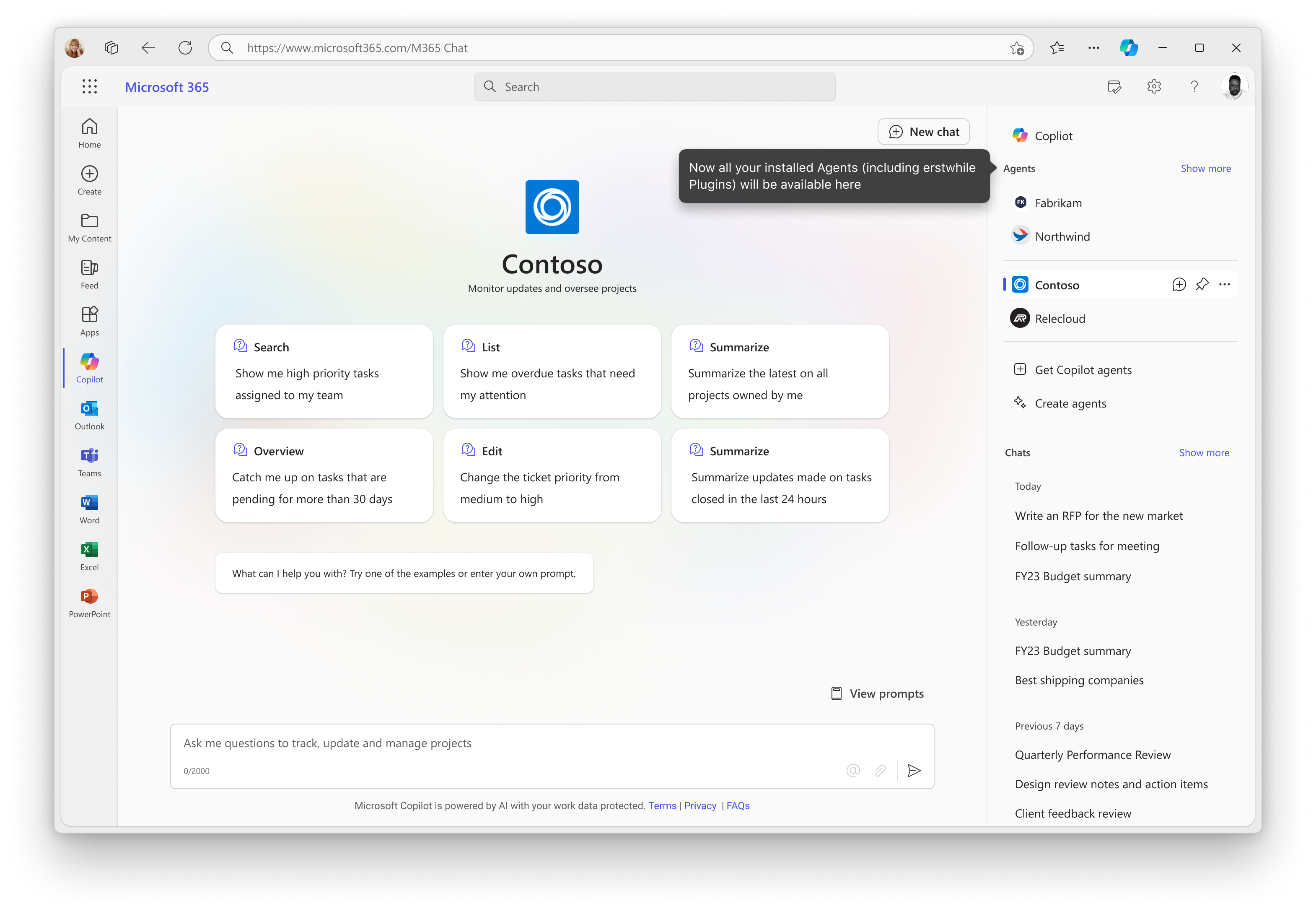
Task: Open the FAQs link
Action: click(737, 805)
